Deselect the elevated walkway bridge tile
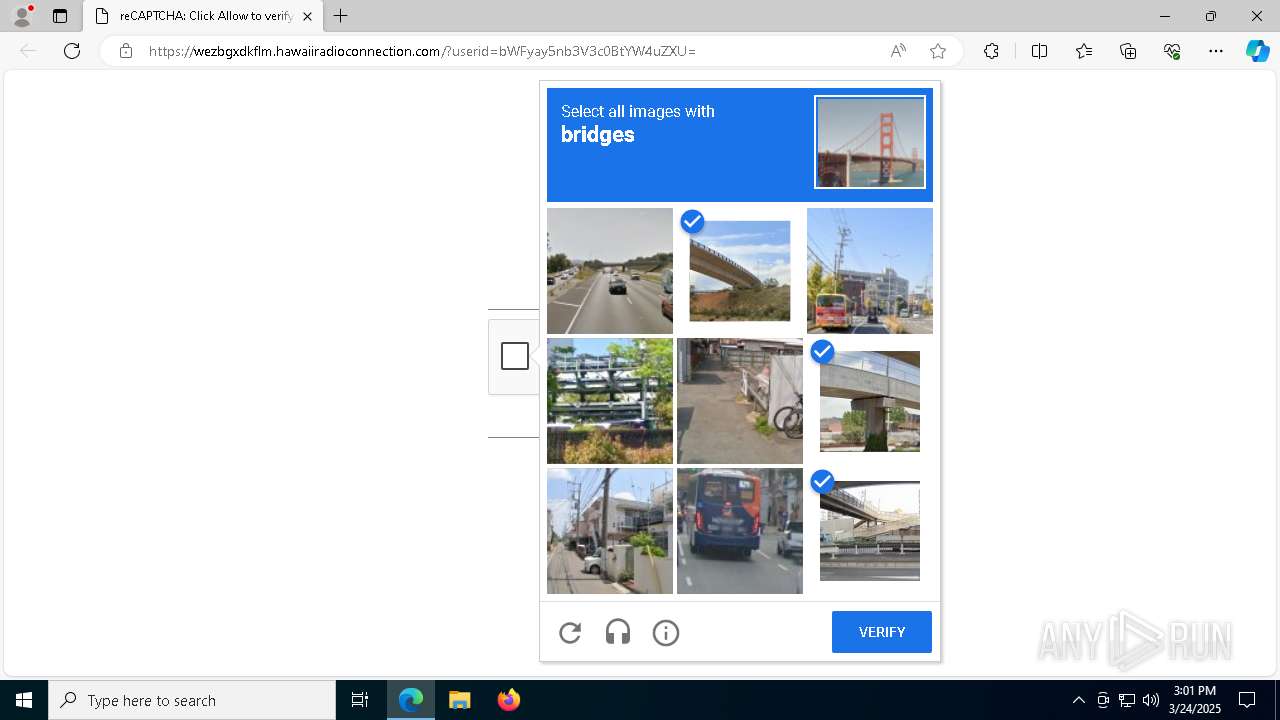This screenshot has width=1280, height=720. click(x=870, y=531)
